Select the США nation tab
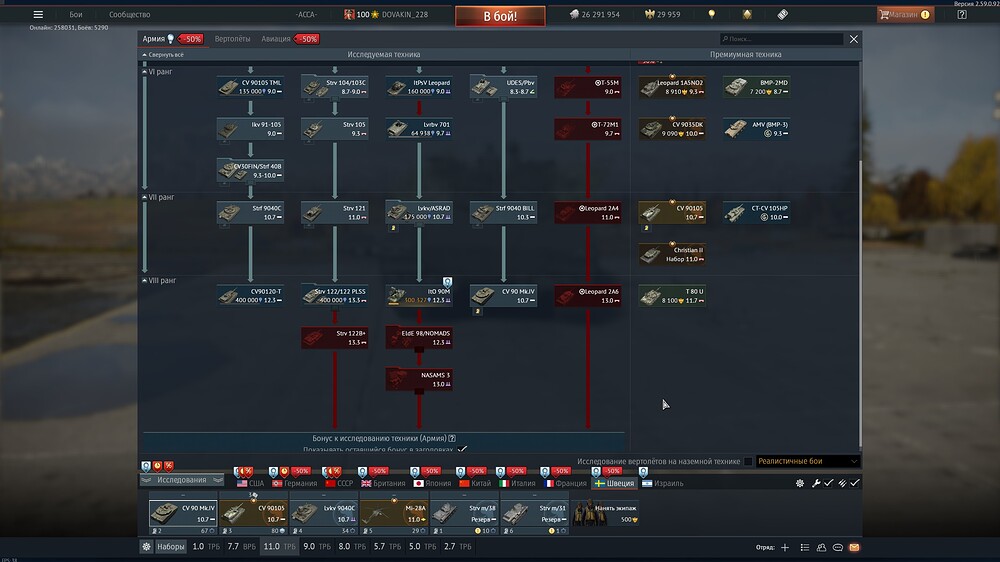The height and width of the screenshot is (562, 1000). 250,484
